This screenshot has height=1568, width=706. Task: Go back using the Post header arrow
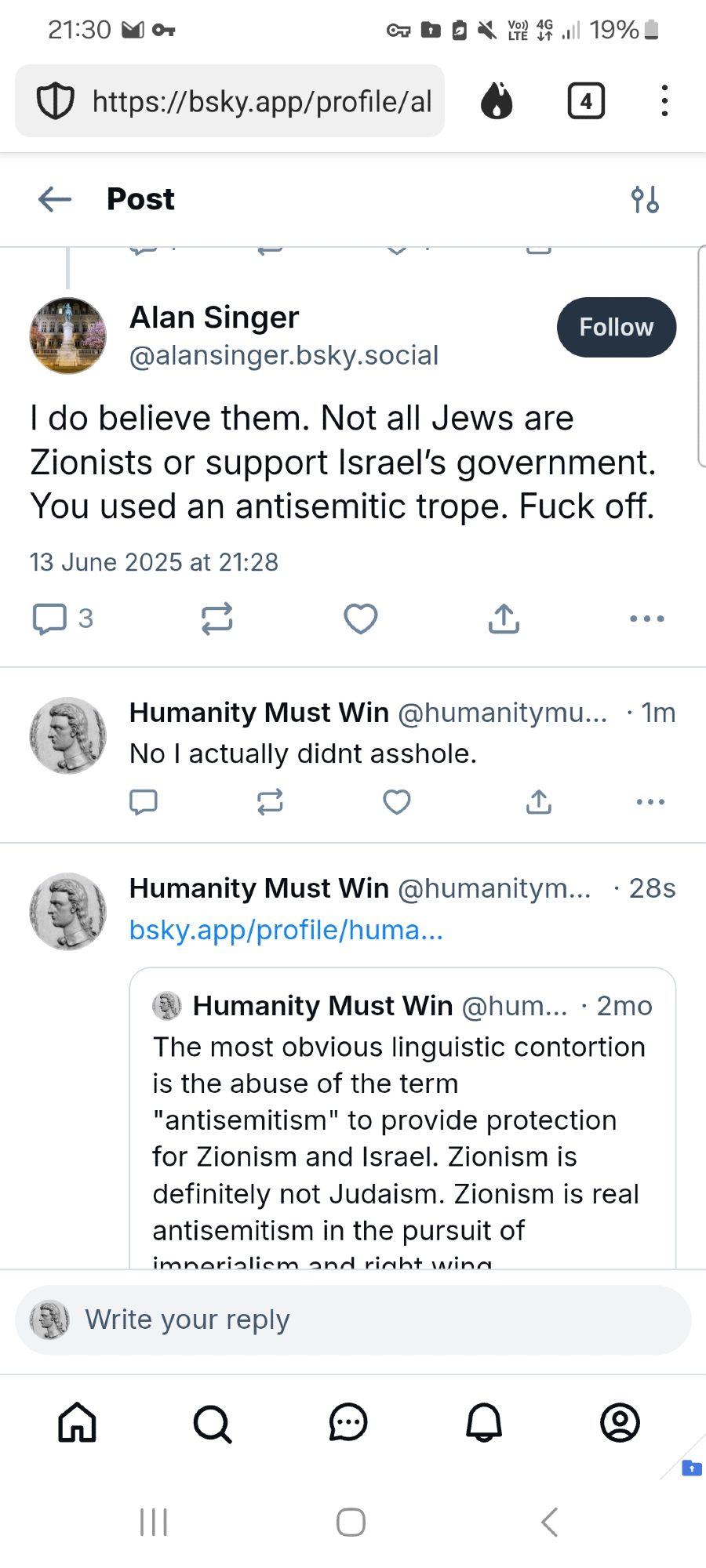(55, 199)
